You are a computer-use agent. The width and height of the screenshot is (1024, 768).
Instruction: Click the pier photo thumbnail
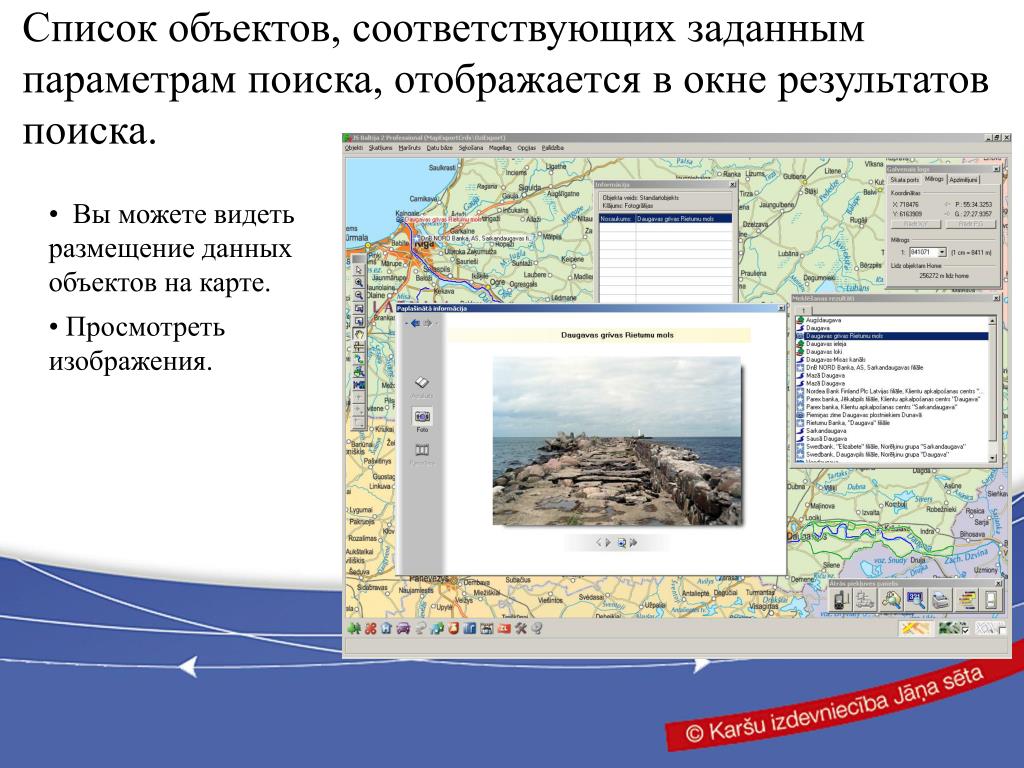click(617, 441)
